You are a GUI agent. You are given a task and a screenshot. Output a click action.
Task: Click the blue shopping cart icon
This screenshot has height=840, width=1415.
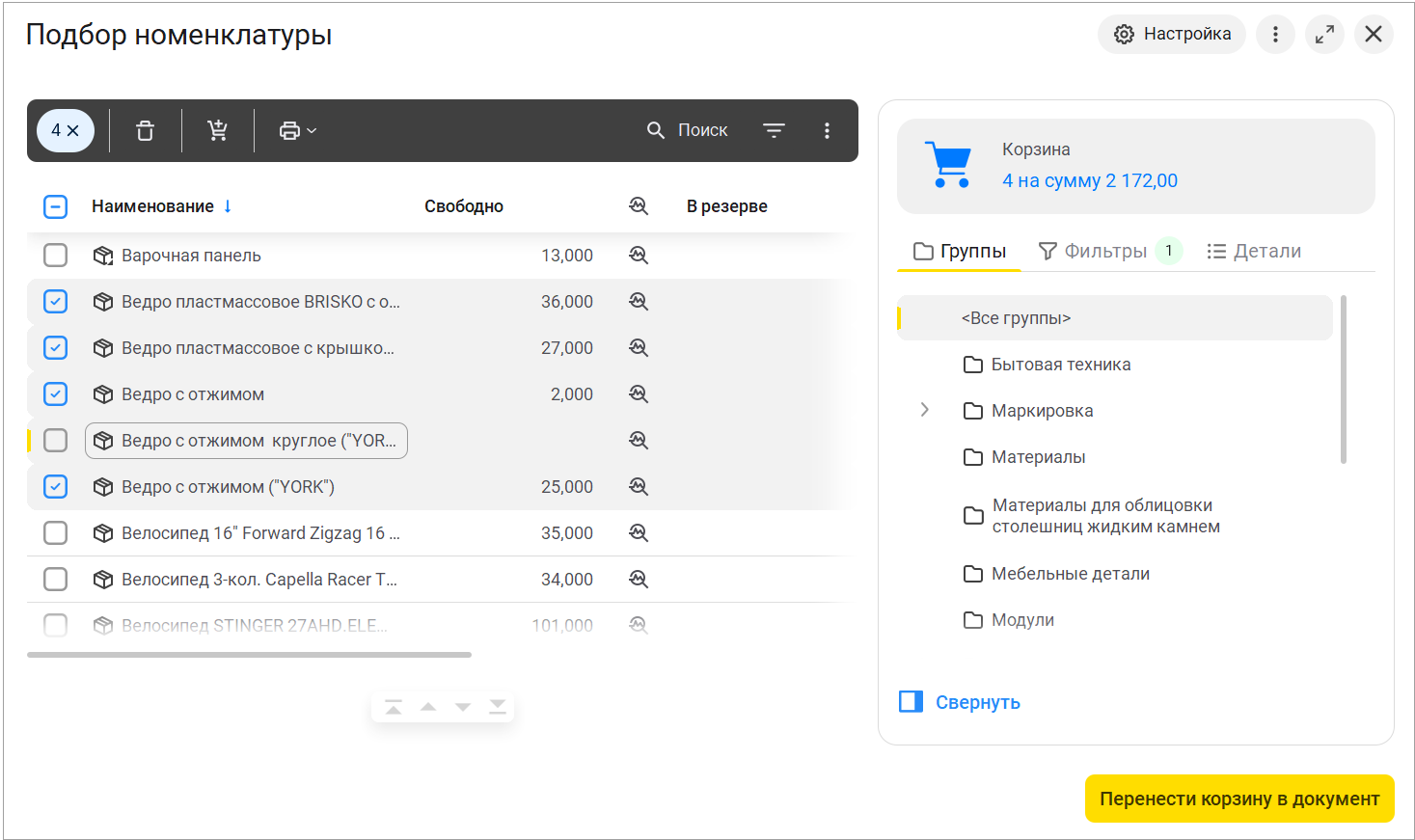[949, 165]
